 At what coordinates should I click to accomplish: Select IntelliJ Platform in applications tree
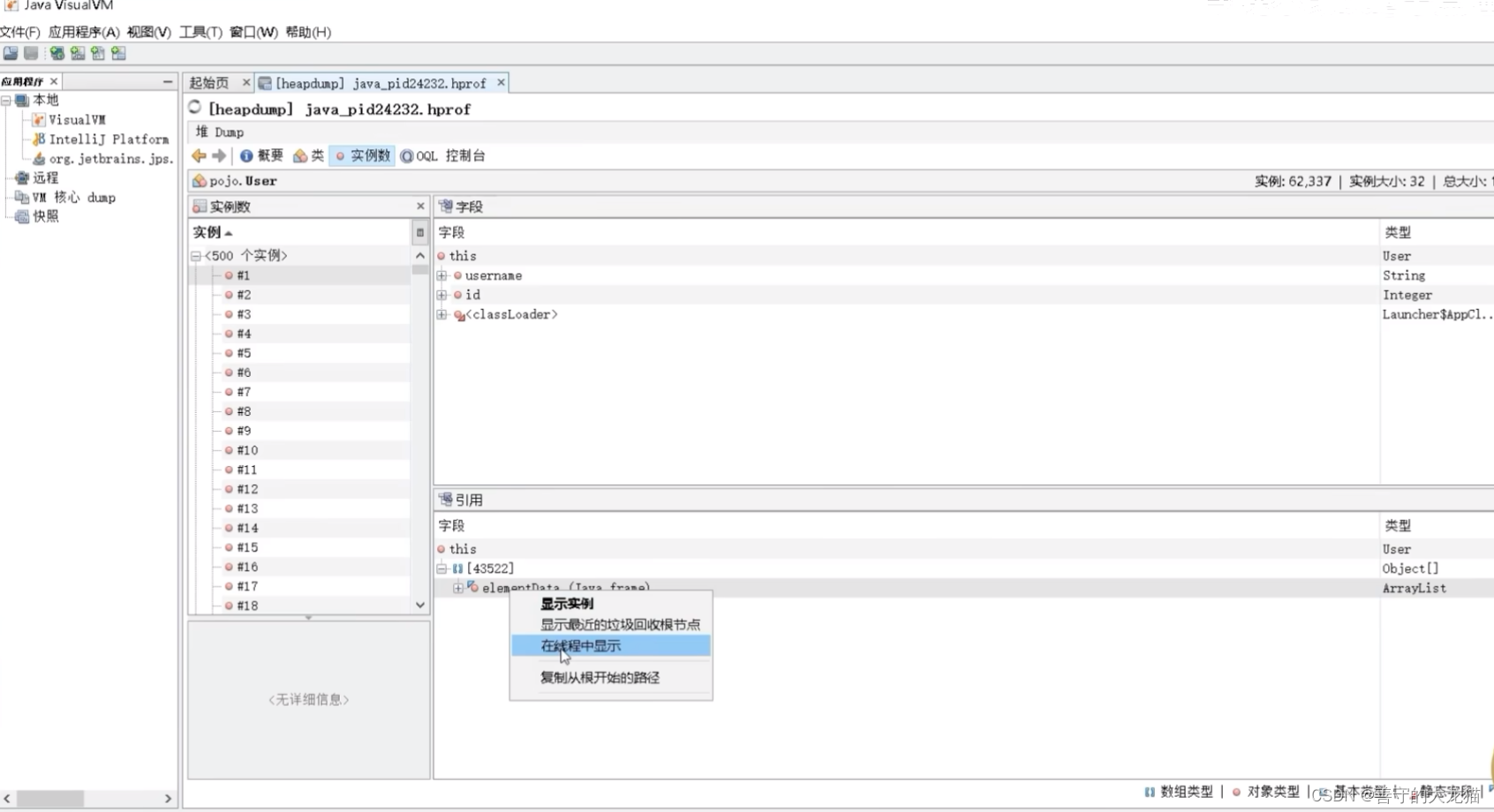(x=109, y=139)
